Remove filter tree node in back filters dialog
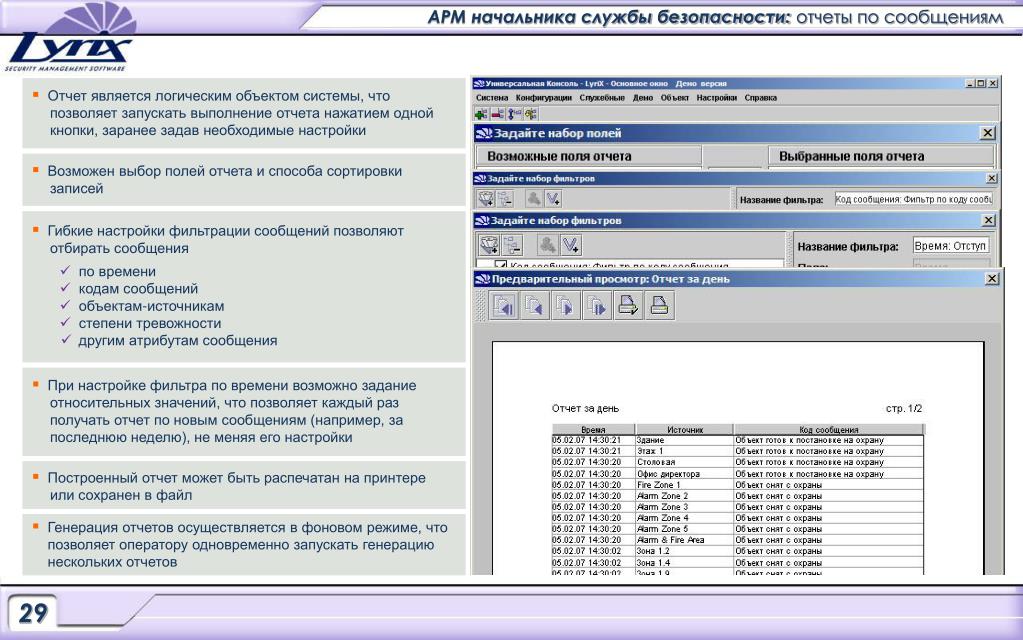Viewport: 1023px width, 640px height. [x=505, y=198]
